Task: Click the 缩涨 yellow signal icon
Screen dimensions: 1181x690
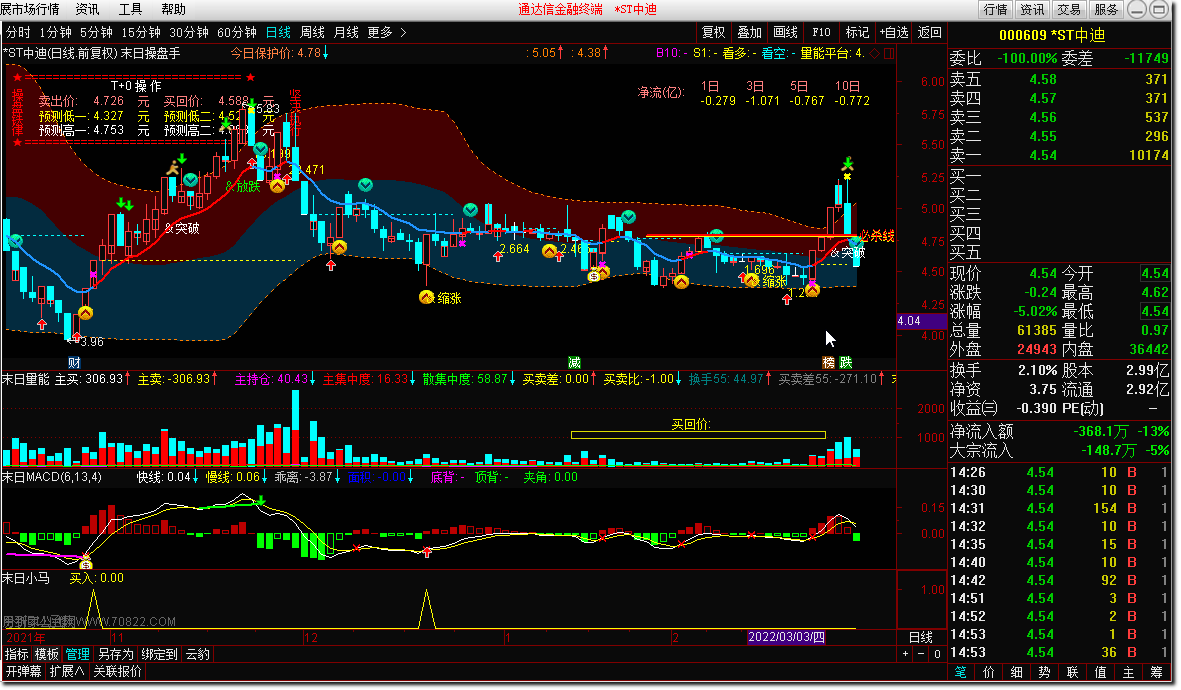Action: coord(426,298)
